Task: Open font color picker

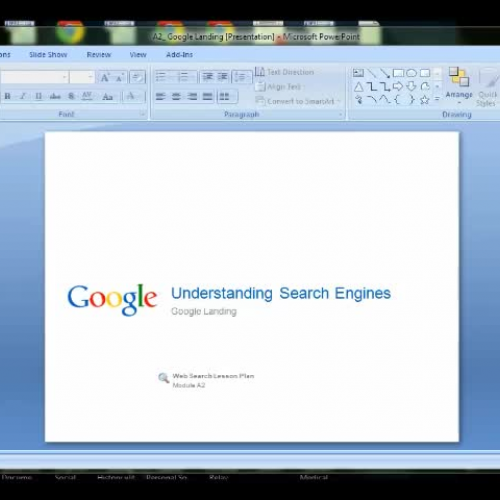Action: click(x=132, y=97)
